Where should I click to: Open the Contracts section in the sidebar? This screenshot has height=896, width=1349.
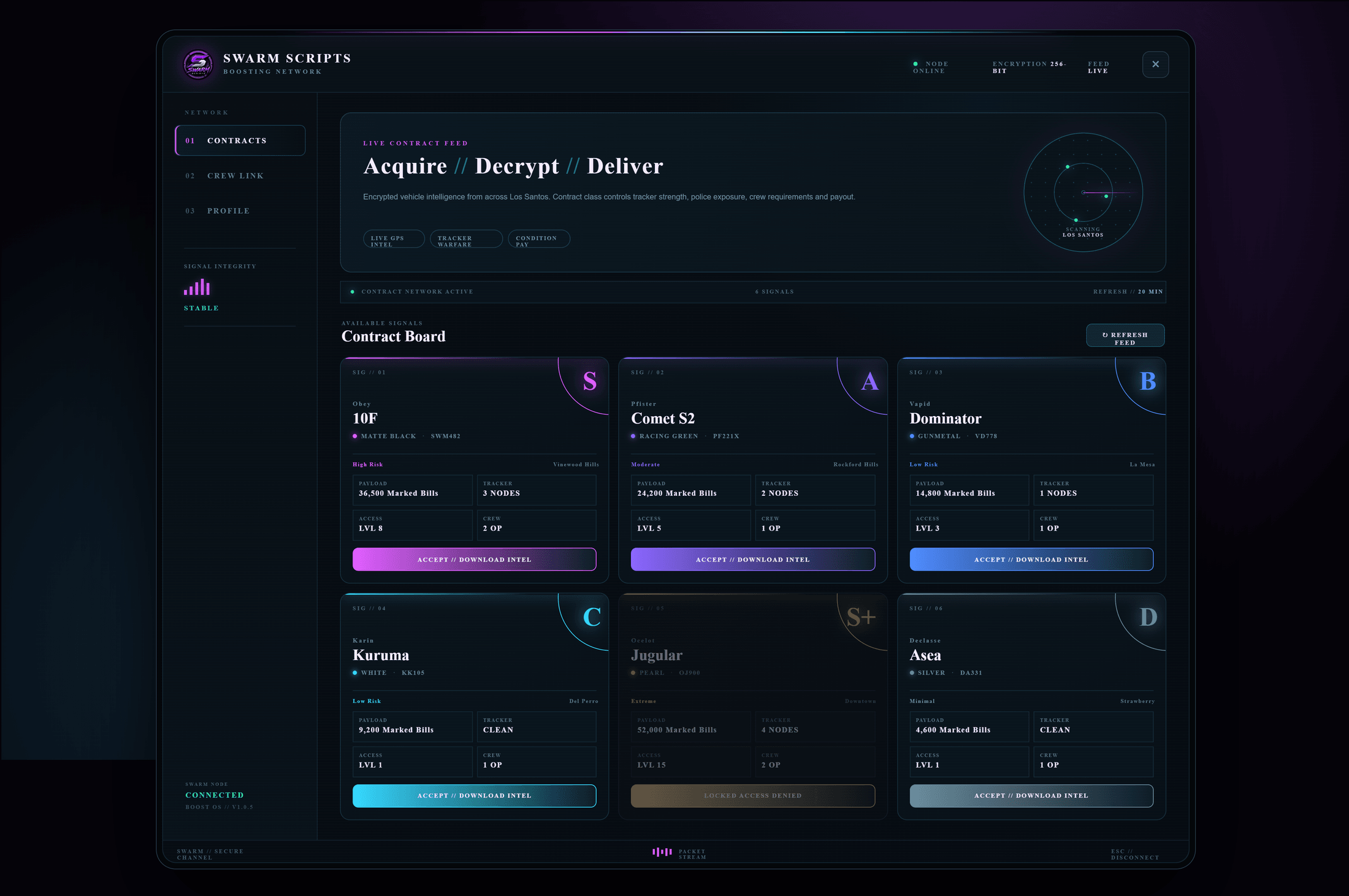pyautogui.click(x=240, y=140)
